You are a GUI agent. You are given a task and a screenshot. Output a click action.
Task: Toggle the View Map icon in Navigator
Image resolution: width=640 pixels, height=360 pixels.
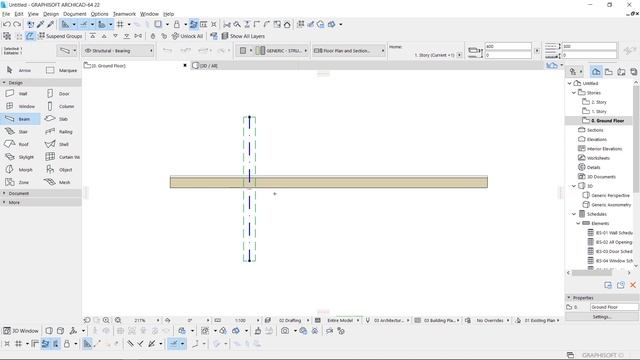click(x=609, y=72)
